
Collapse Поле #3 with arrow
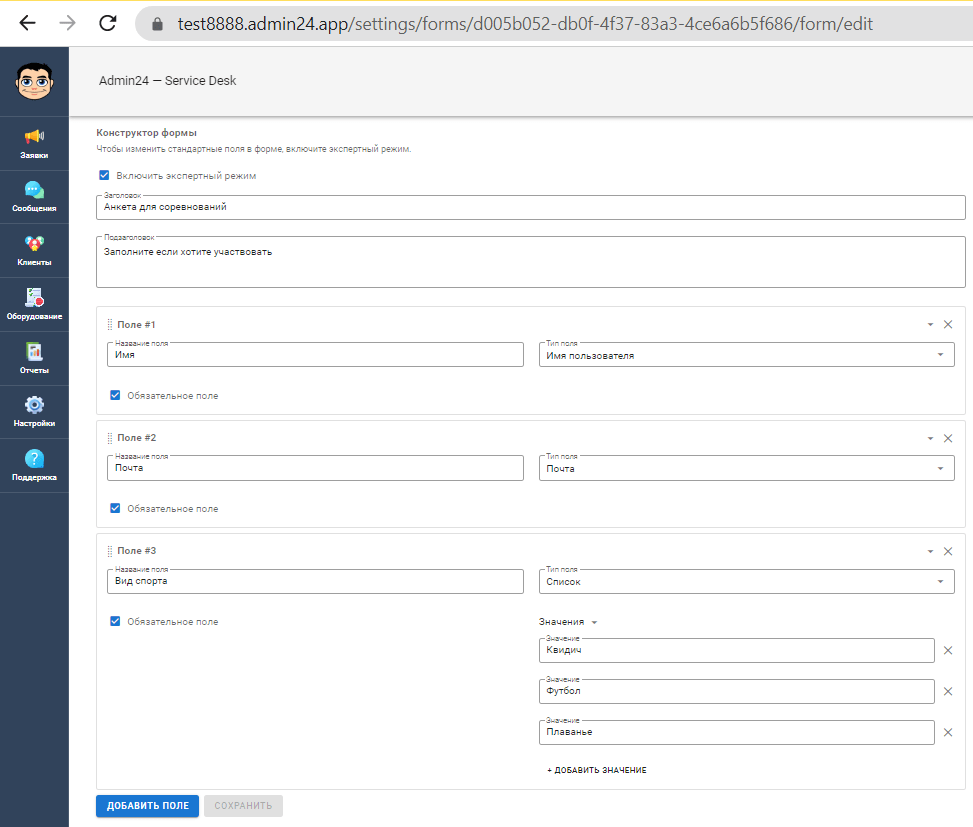930,552
